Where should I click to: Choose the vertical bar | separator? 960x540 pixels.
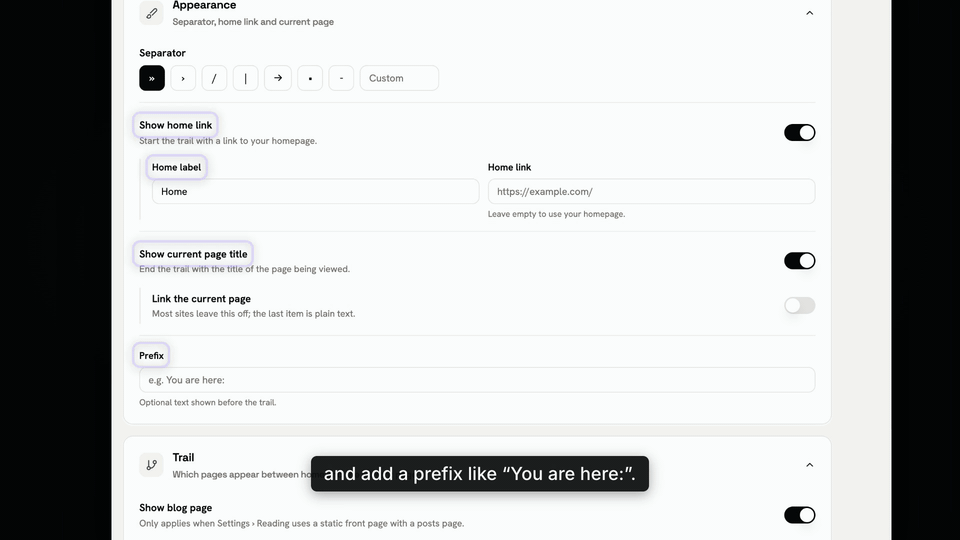coord(246,78)
